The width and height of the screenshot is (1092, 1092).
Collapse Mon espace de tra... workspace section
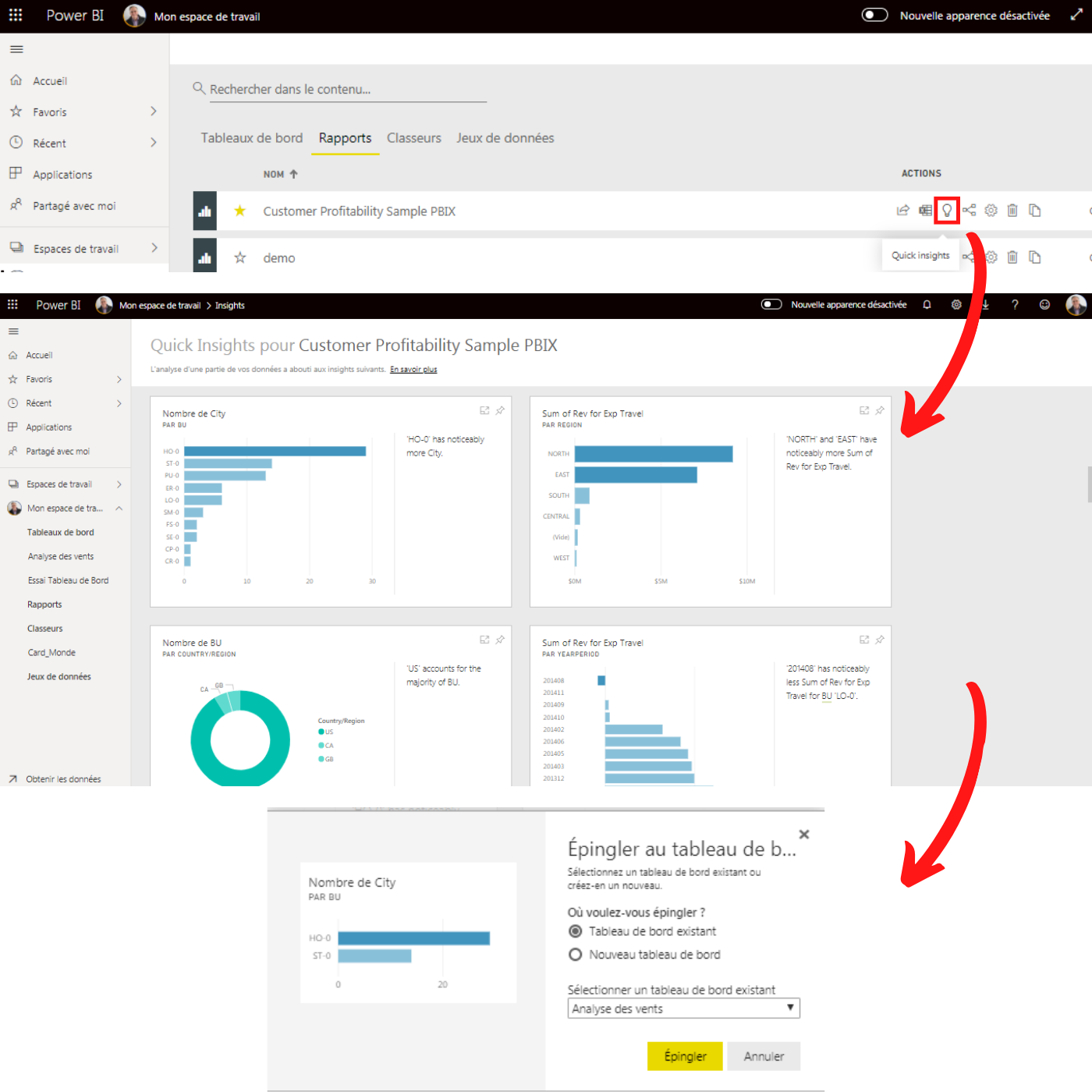pos(119,509)
